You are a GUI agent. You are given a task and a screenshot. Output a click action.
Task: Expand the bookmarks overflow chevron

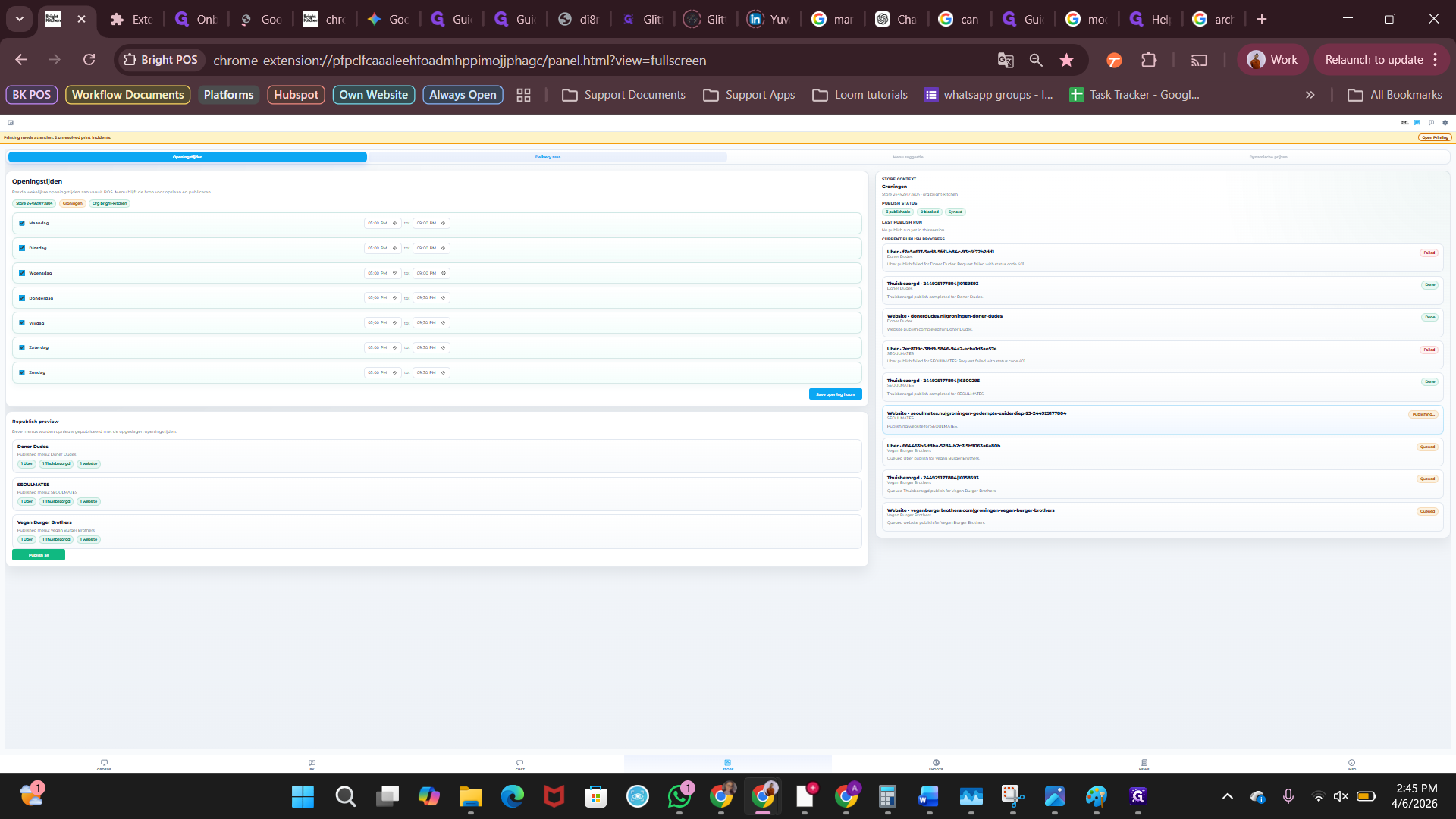pos(1310,95)
